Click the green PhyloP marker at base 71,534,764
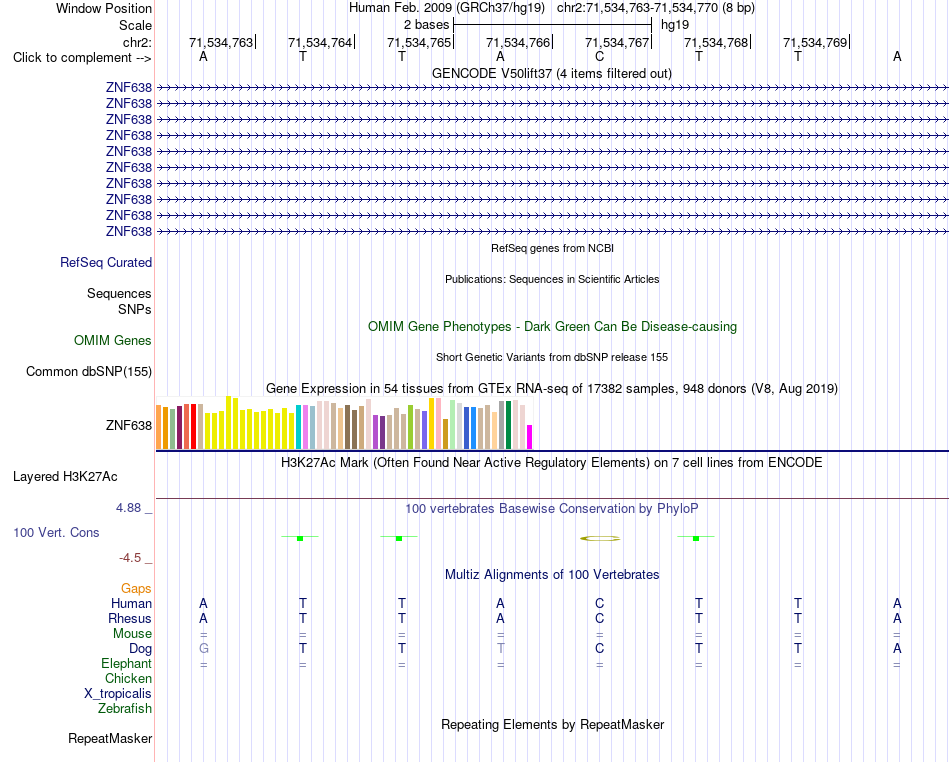The image size is (950, 762). 300,538
